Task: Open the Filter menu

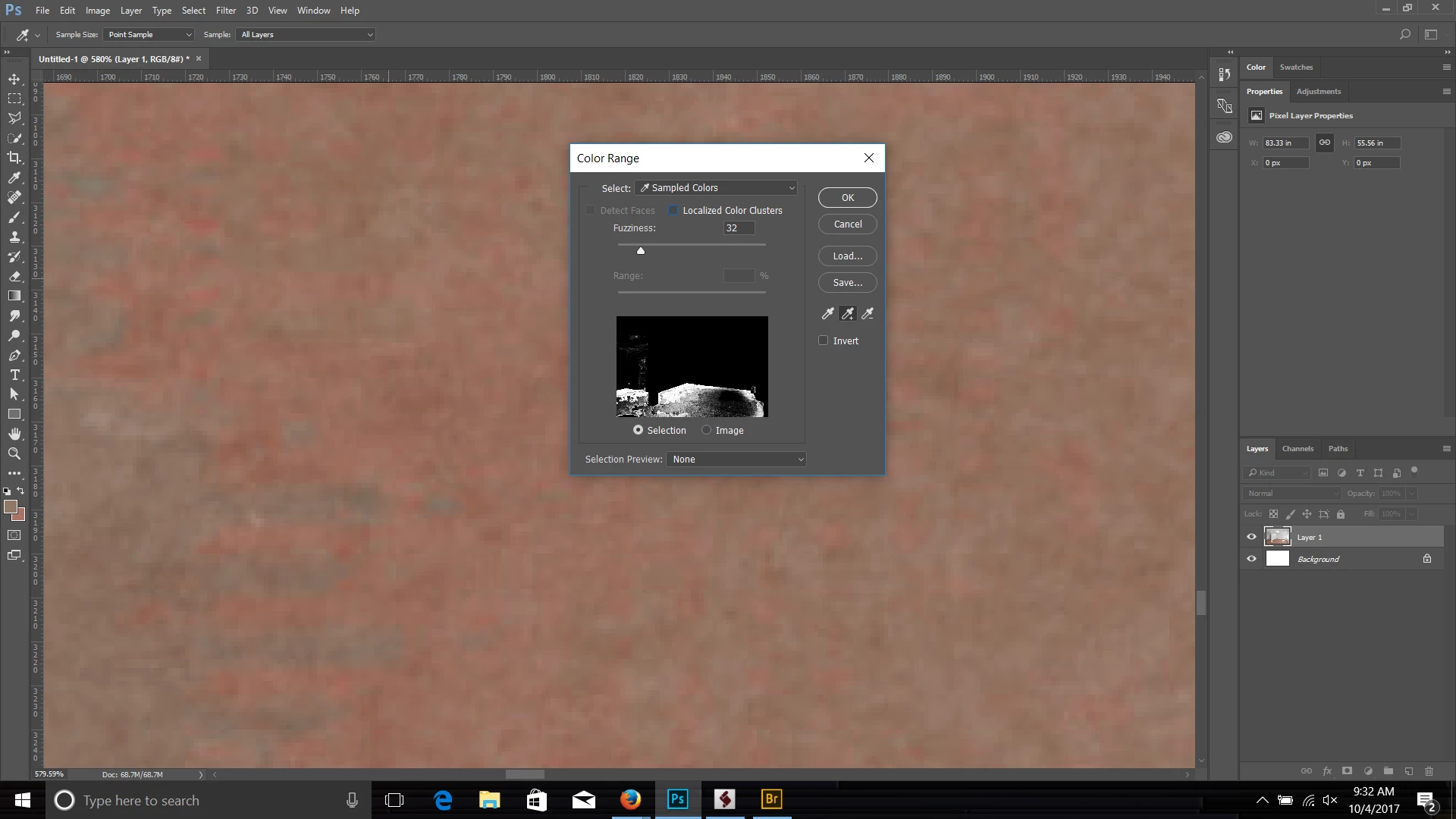Action: pyautogui.click(x=225, y=11)
